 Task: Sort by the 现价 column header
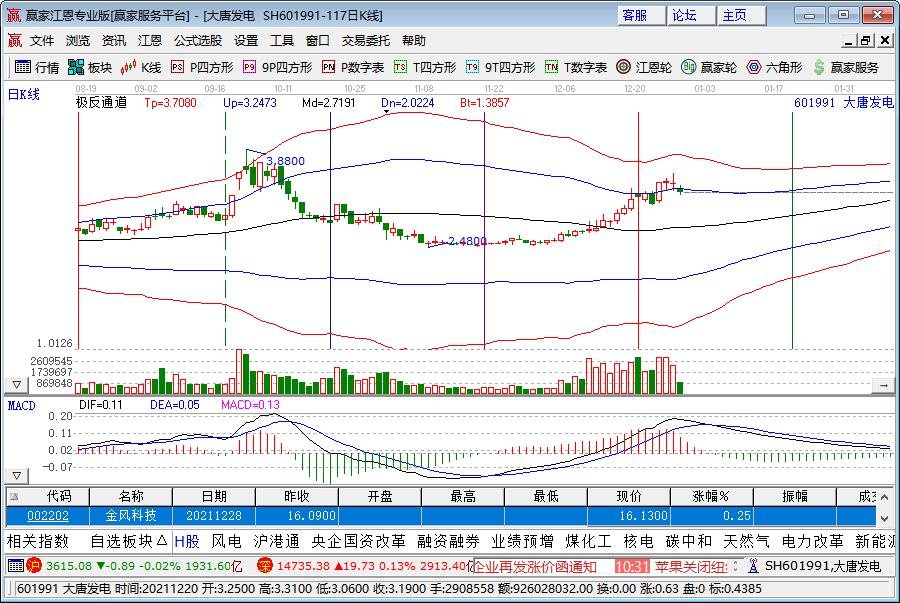pos(629,496)
